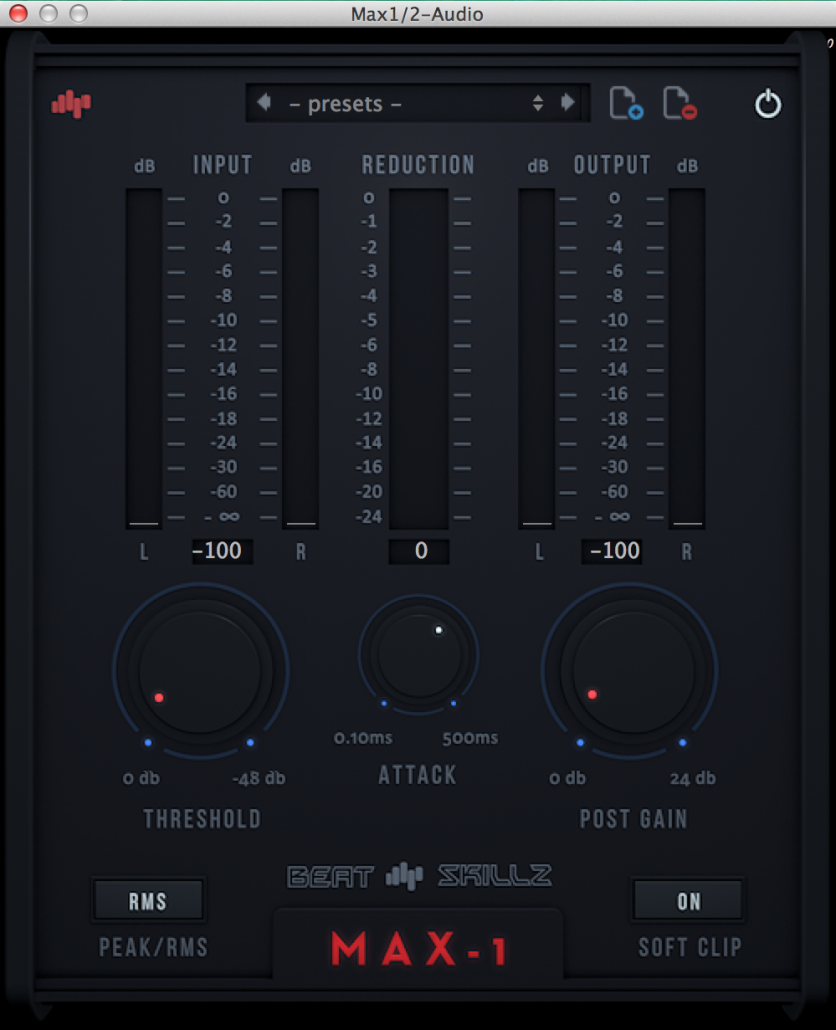836x1030 pixels.
Task: Click the Max1/2-Audio window title
Action: (417, 14)
